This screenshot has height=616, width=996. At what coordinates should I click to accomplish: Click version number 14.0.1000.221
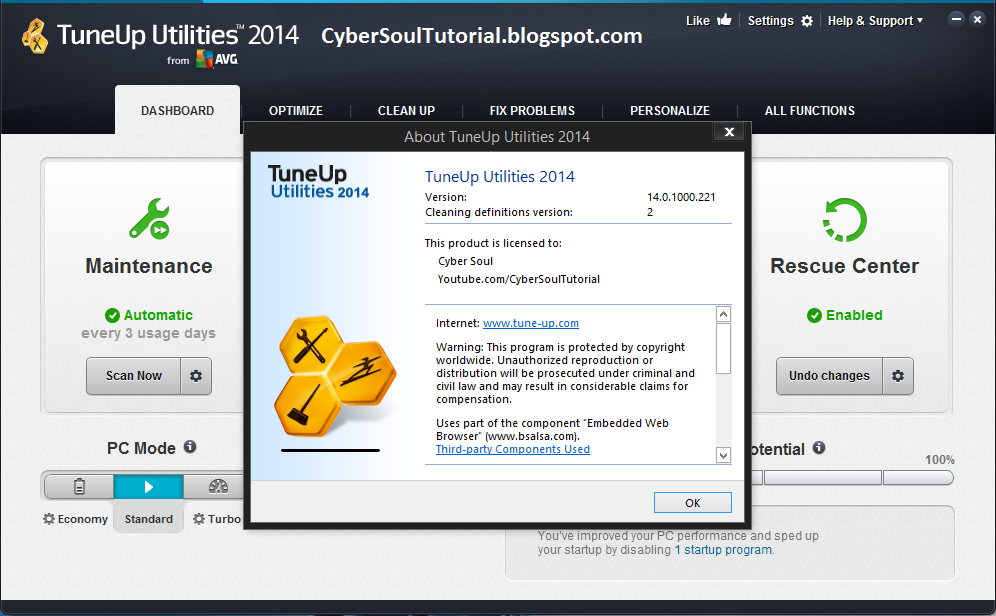point(681,197)
